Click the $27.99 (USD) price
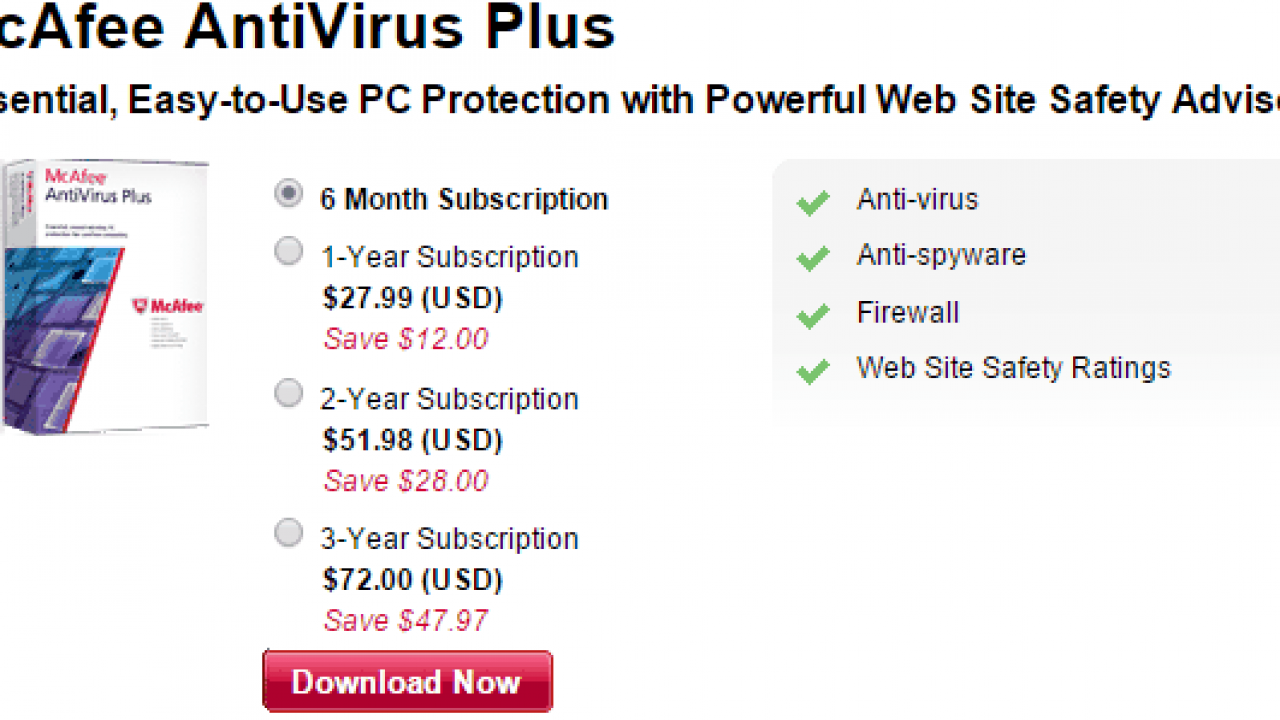This screenshot has height=720, width=1280. [413, 298]
